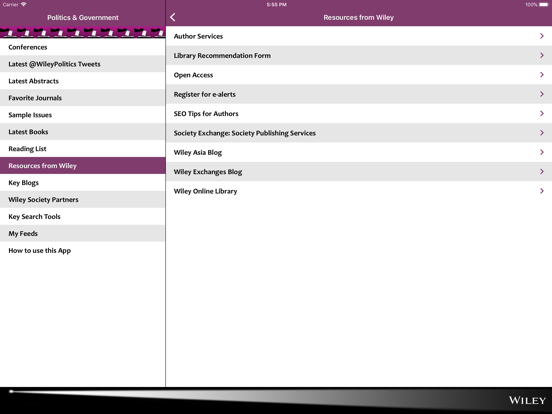Tap the chevron on Society Exchange row

tap(542, 133)
